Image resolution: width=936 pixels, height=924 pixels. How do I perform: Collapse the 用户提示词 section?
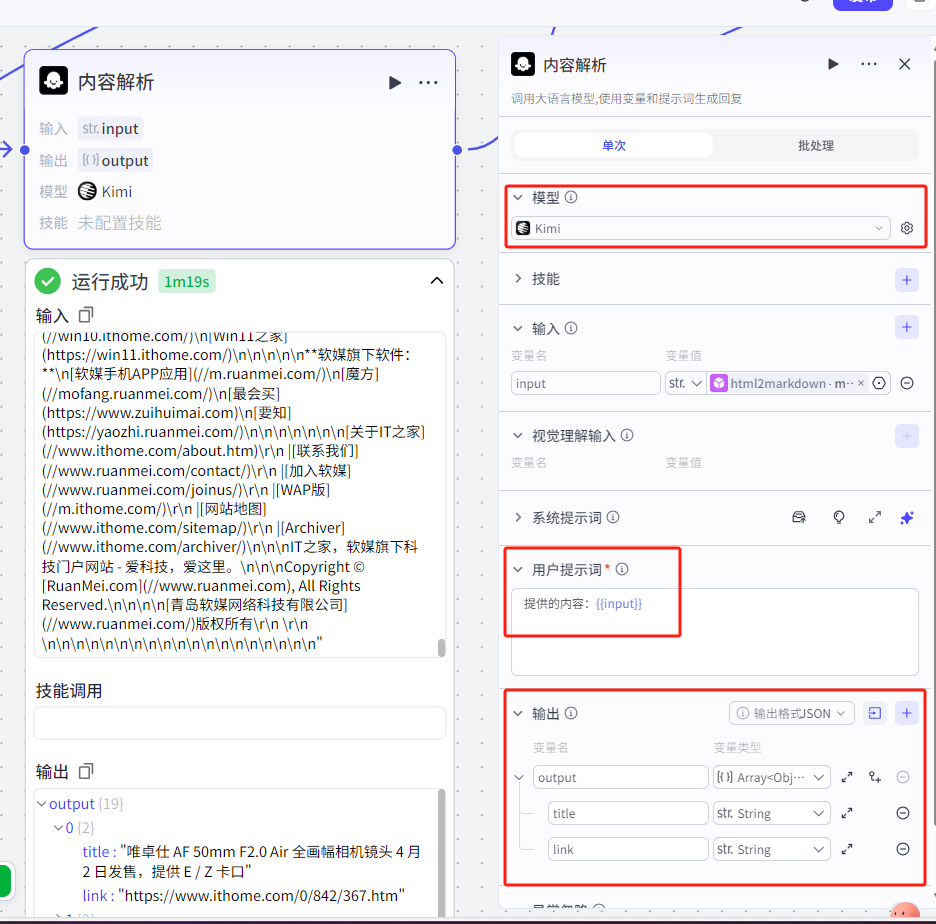pyautogui.click(x=518, y=569)
